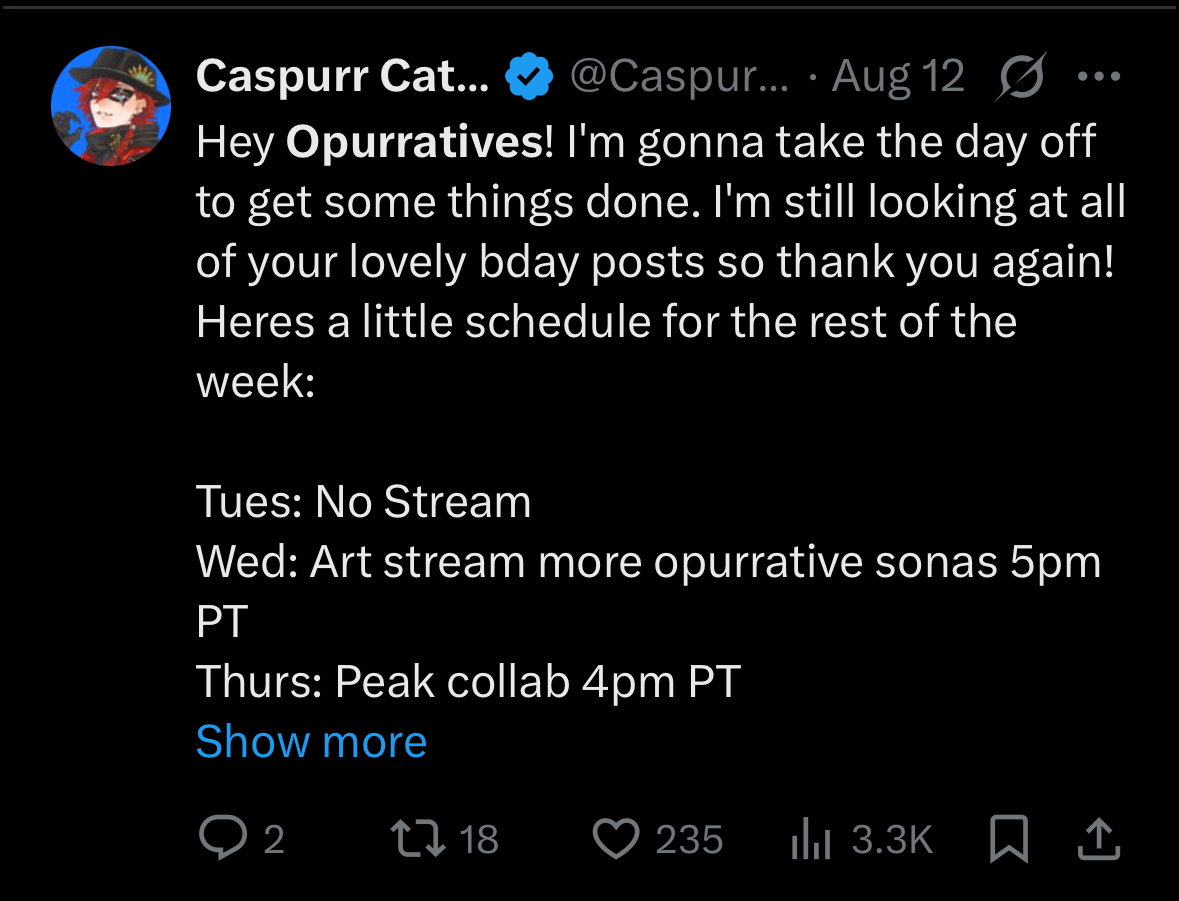Open the three-dot more options menu
The height and width of the screenshot is (901, 1179).
click(1098, 76)
